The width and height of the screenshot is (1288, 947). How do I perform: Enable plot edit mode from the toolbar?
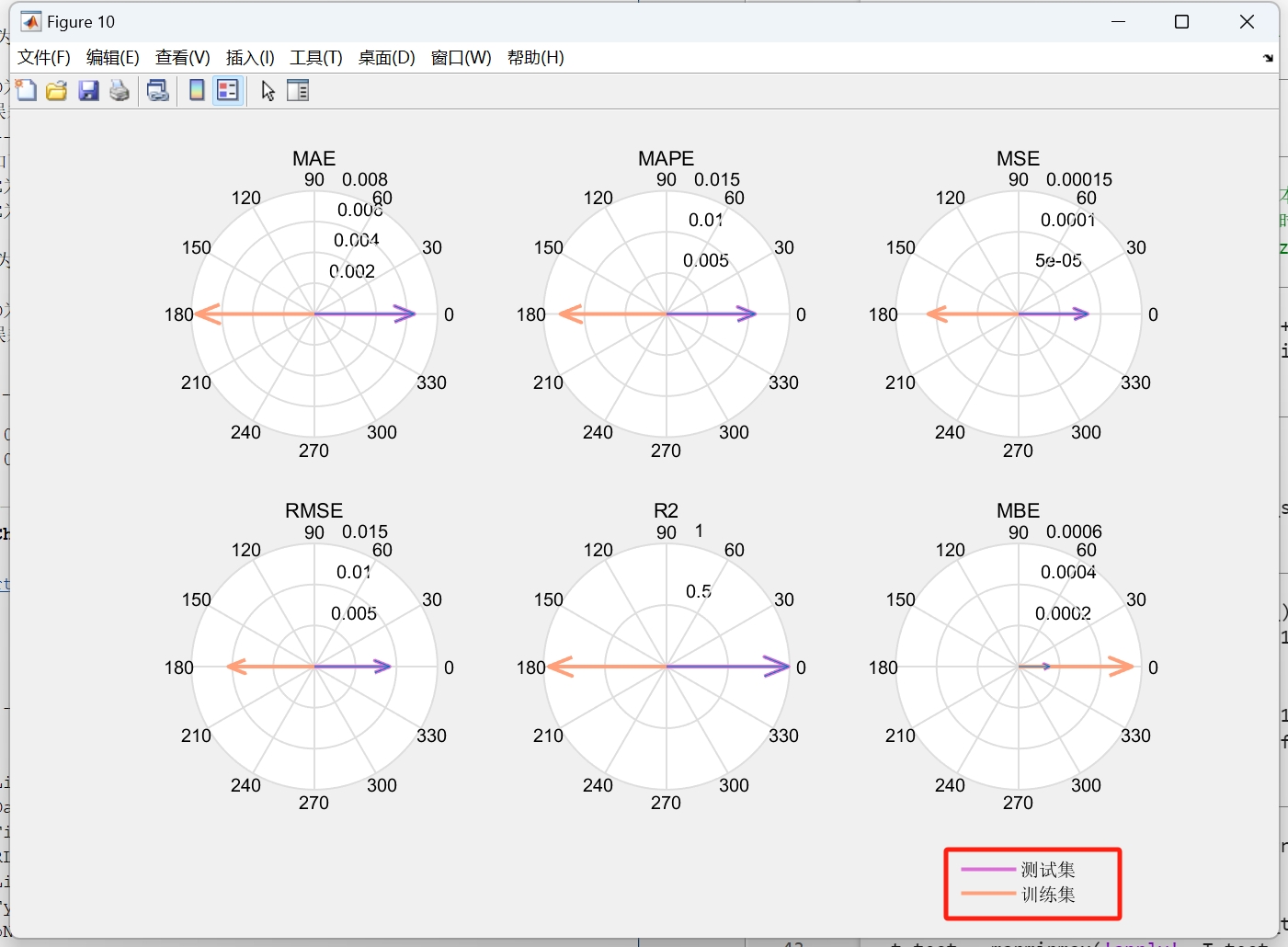(267, 90)
